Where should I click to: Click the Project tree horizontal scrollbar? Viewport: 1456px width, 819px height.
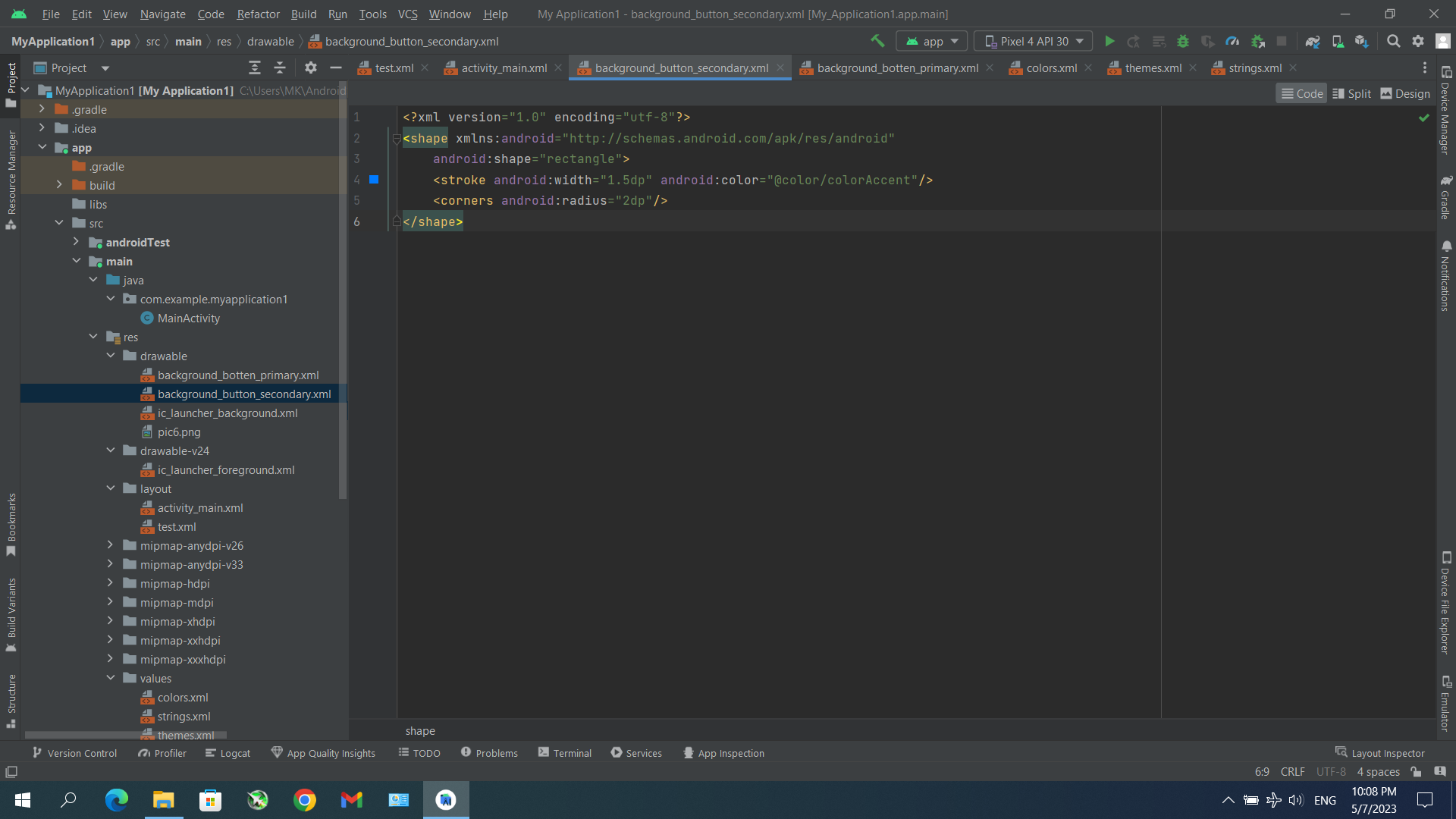tap(126, 735)
